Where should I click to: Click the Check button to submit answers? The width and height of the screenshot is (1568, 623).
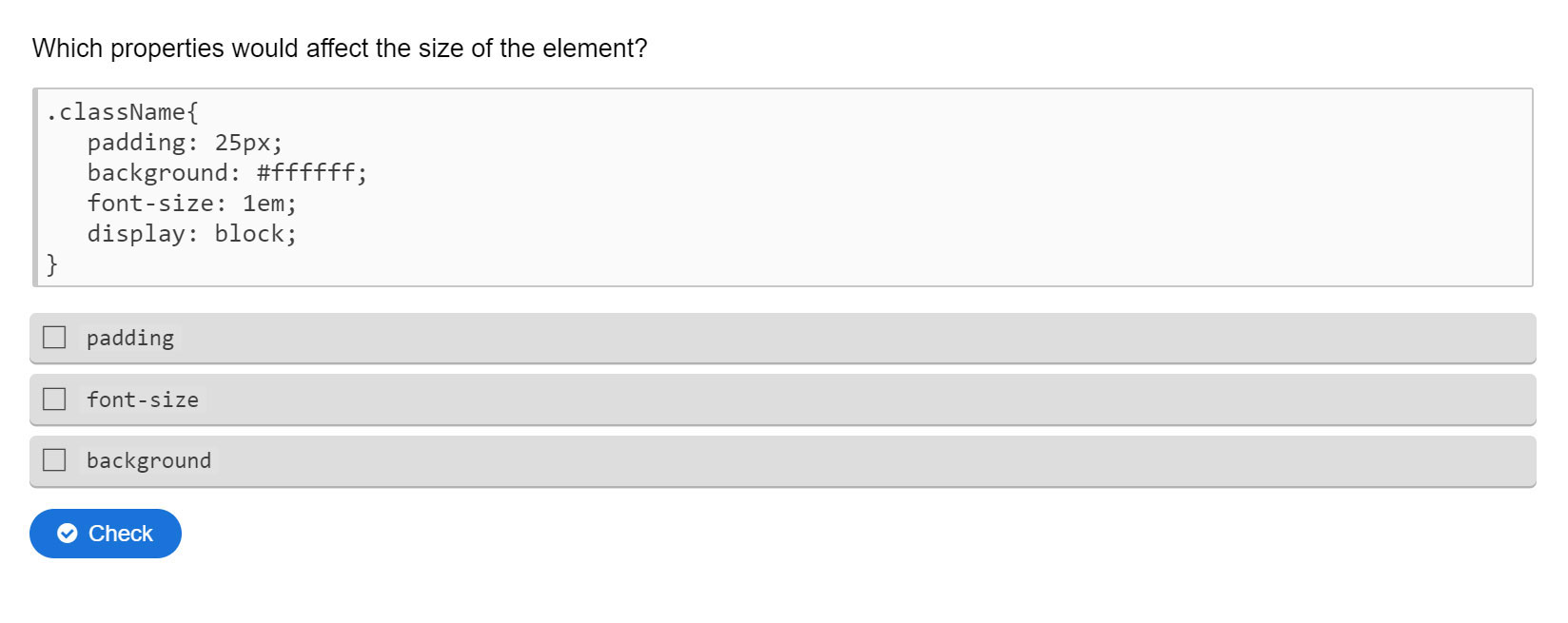[105, 534]
